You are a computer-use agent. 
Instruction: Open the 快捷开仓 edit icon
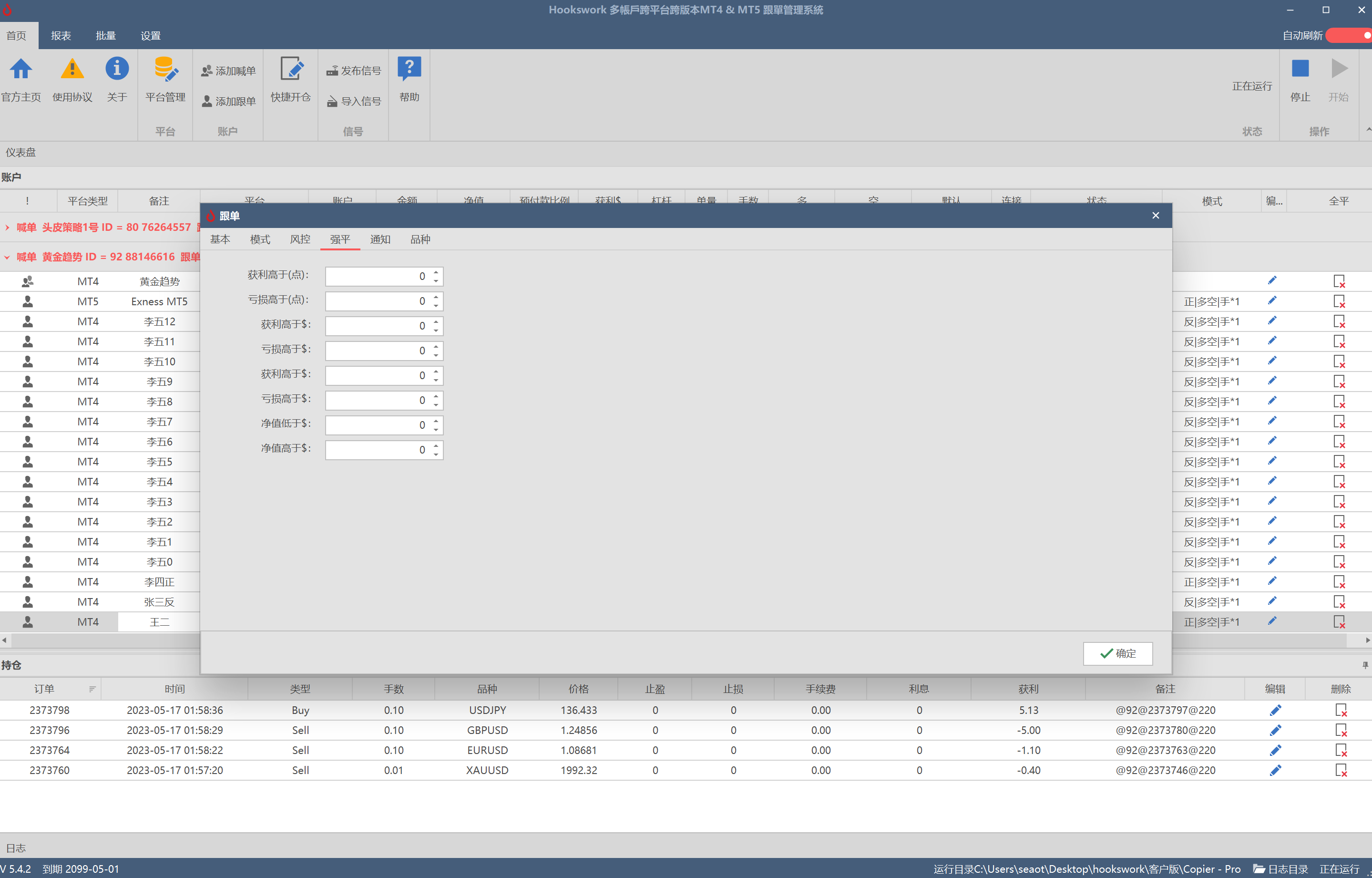(x=291, y=69)
